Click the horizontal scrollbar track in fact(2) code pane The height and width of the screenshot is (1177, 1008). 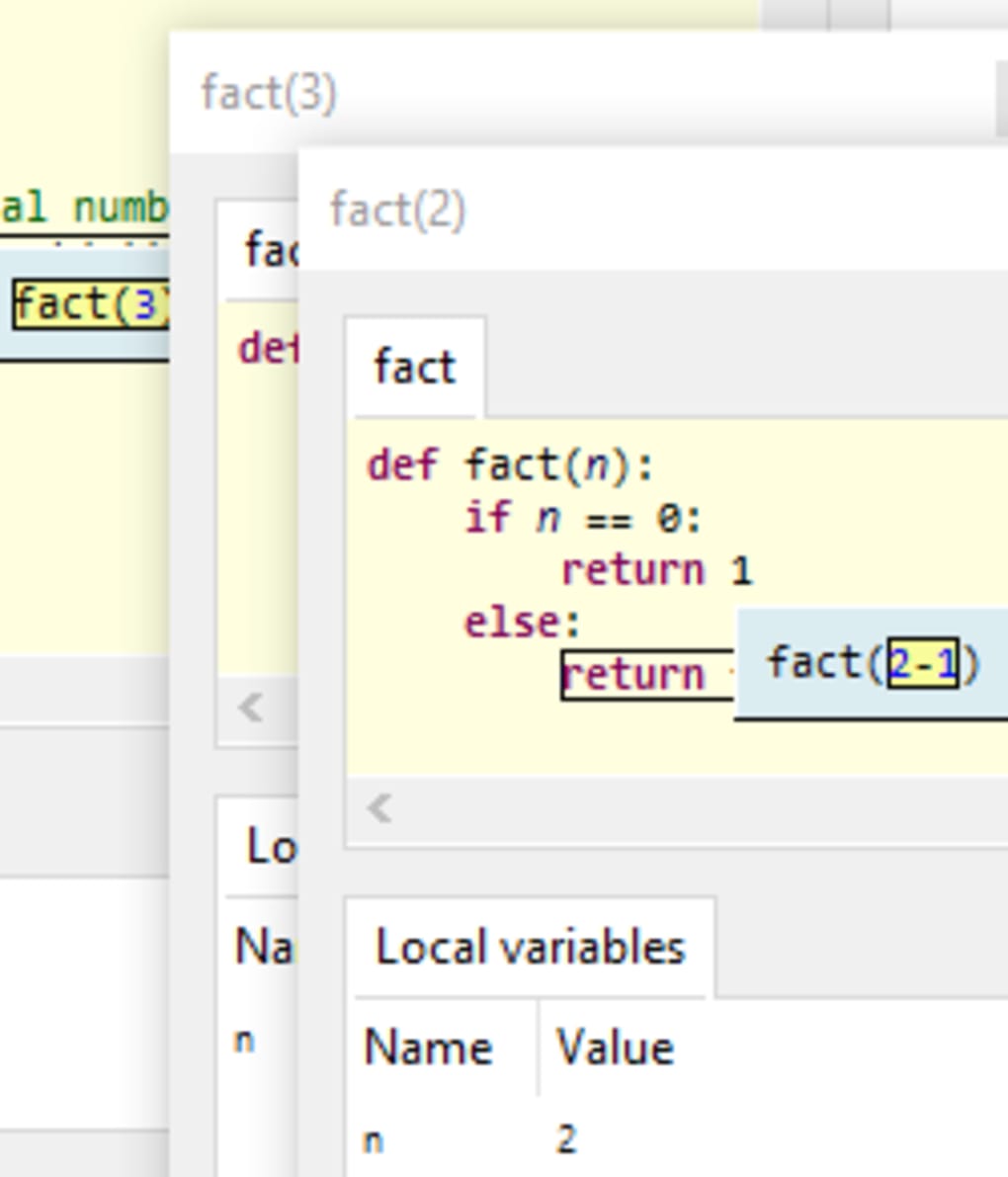click(x=692, y=808)
